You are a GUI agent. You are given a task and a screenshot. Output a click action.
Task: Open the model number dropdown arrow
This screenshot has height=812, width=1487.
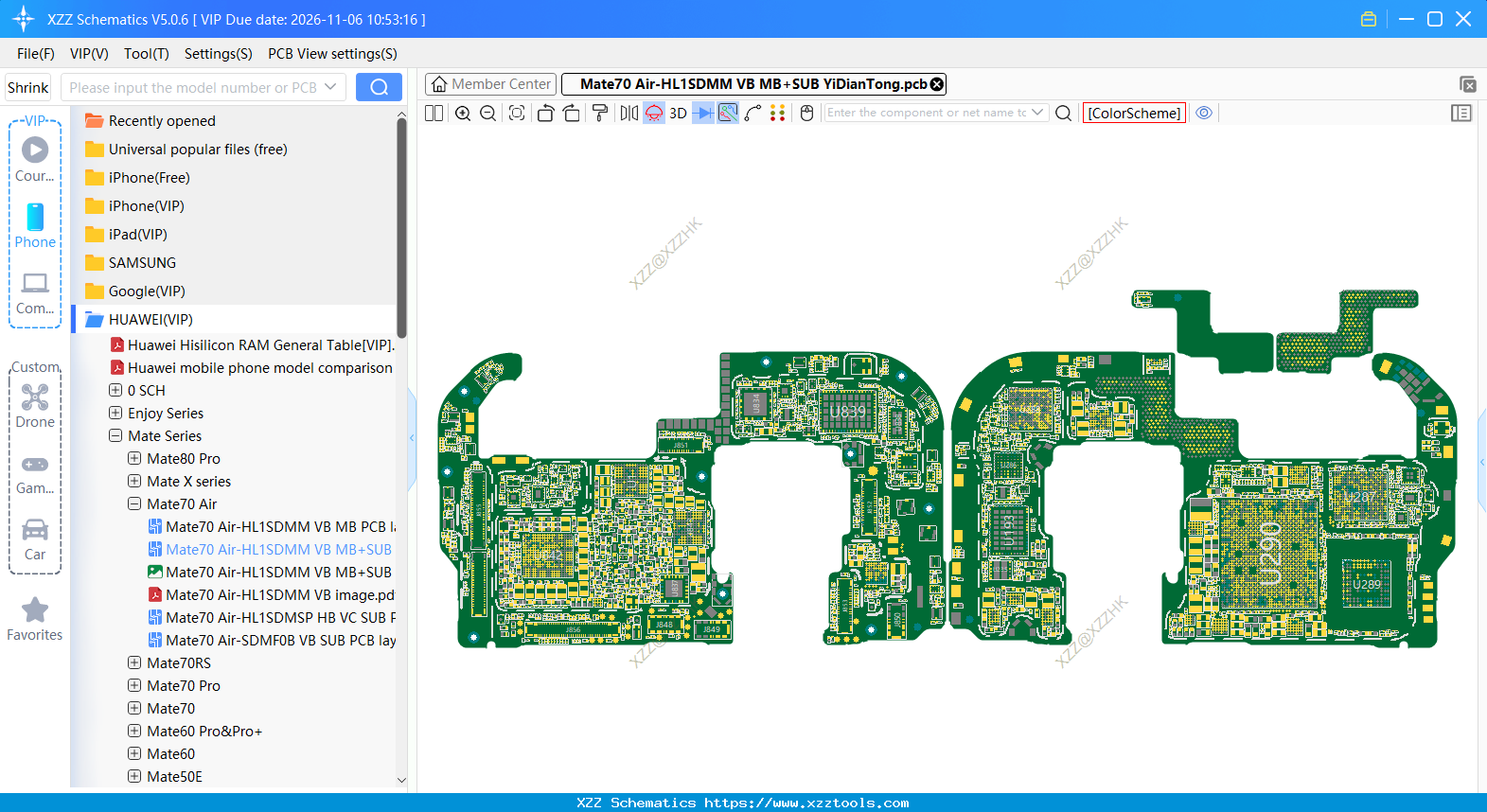pyautogui.click(x=330, y=87)
